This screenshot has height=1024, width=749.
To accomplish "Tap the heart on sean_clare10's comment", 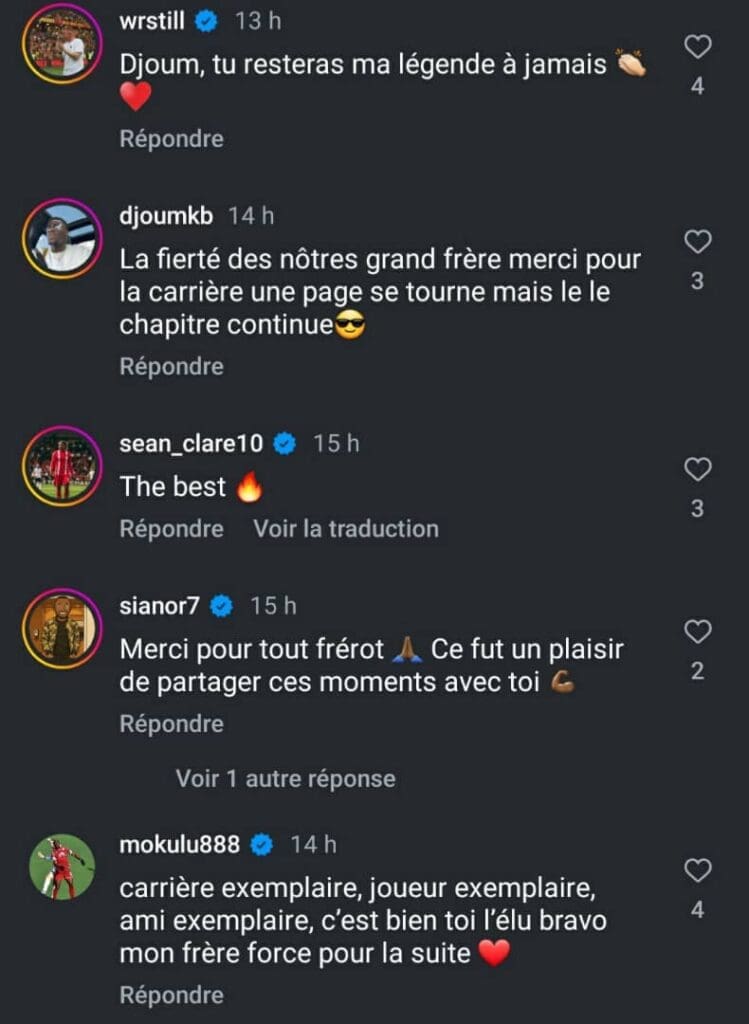I will (697, 469).
